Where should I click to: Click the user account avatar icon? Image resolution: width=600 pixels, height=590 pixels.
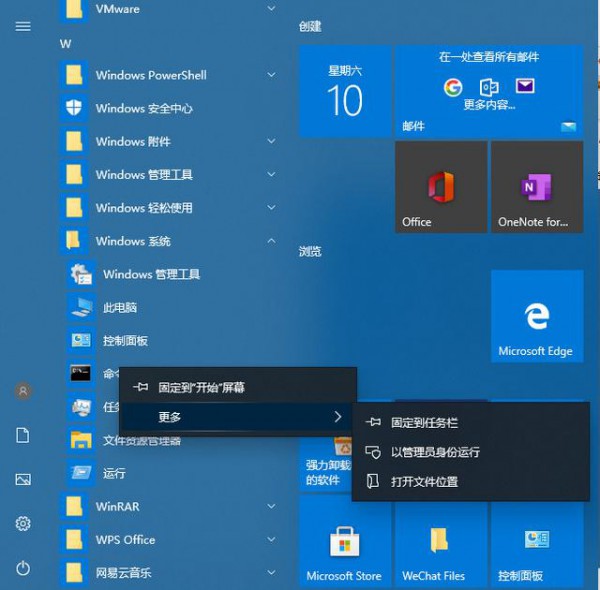[23, 391]
